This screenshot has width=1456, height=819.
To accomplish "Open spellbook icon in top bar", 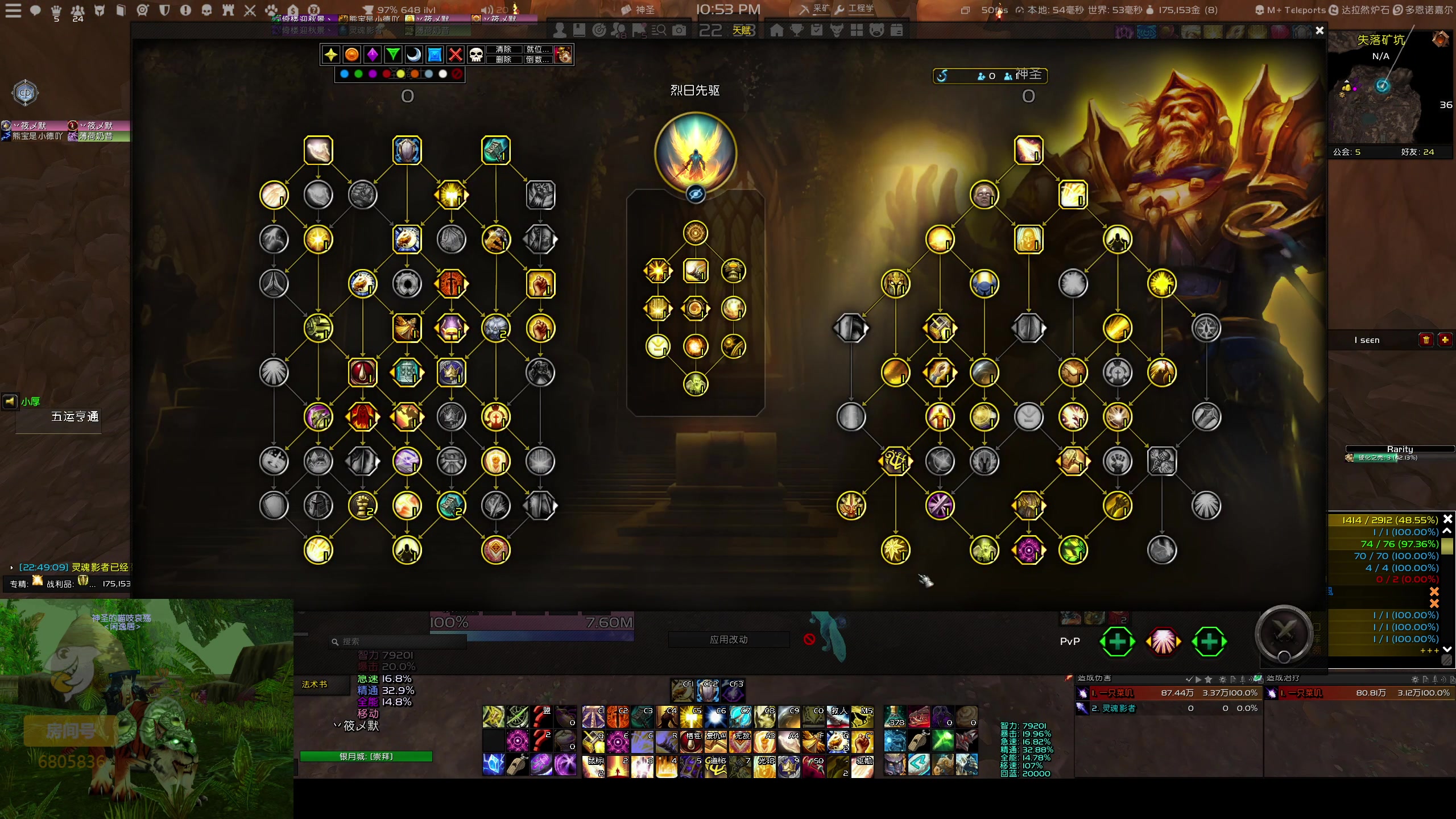I will pyautogui.click(x=121, y=10).
